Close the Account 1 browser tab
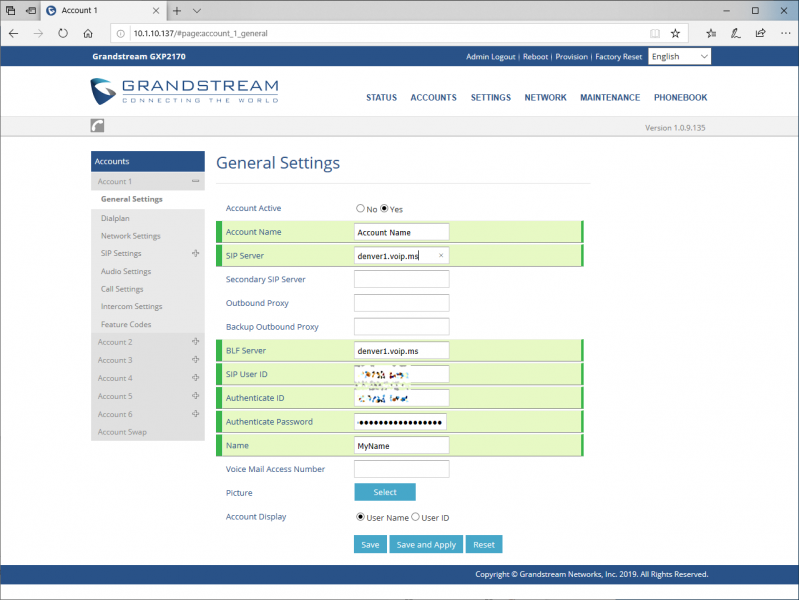This screenshot has height=600, width=799. [156, 11]
